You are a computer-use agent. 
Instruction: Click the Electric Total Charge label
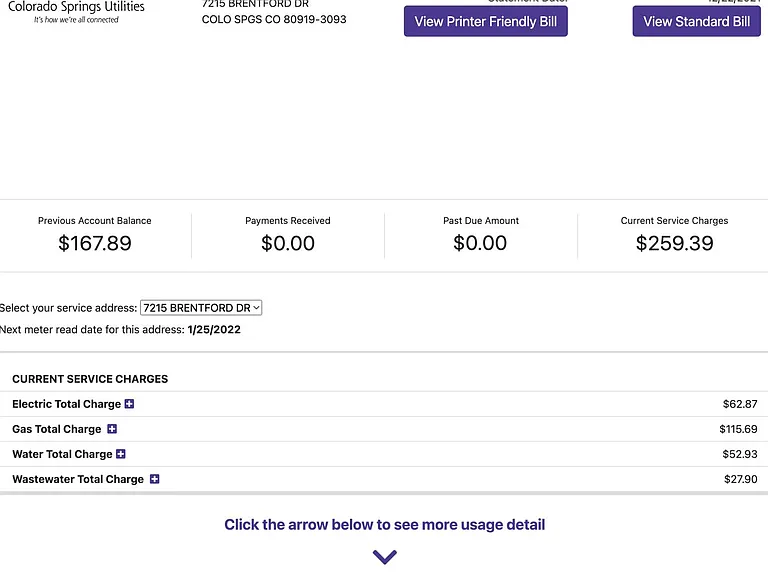(x=67, y=404)
